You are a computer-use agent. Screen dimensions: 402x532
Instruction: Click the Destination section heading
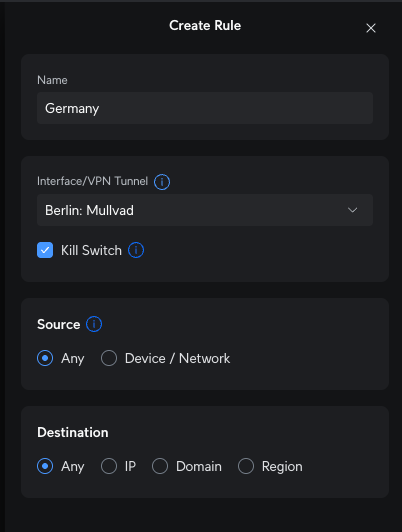click(x=73, y=433)
